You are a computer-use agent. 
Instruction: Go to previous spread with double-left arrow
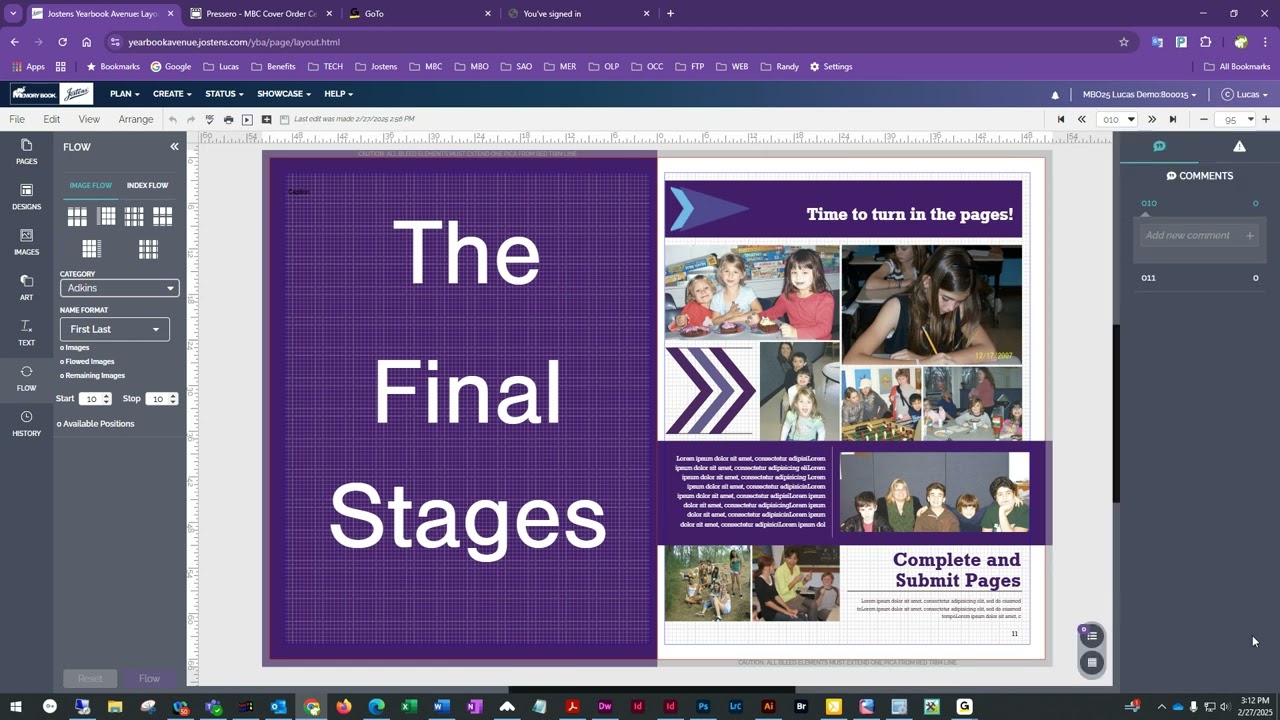1081,119
